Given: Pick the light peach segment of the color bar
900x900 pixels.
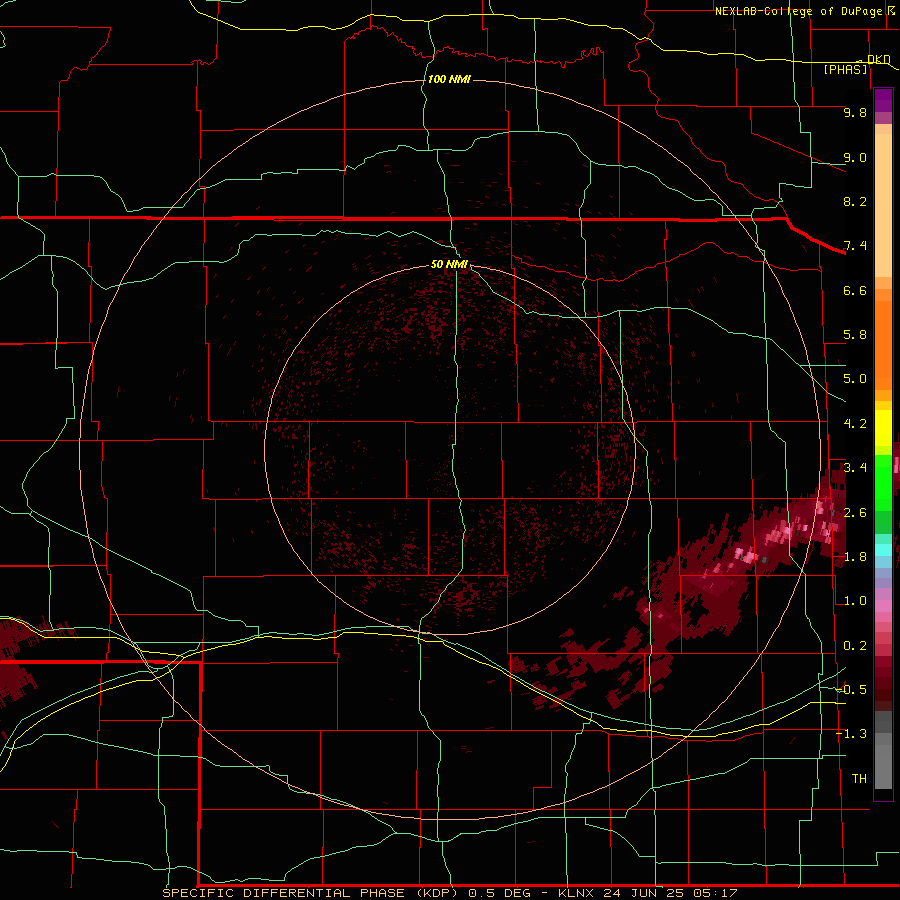Looking at the screenshot, I should point(883,204).
